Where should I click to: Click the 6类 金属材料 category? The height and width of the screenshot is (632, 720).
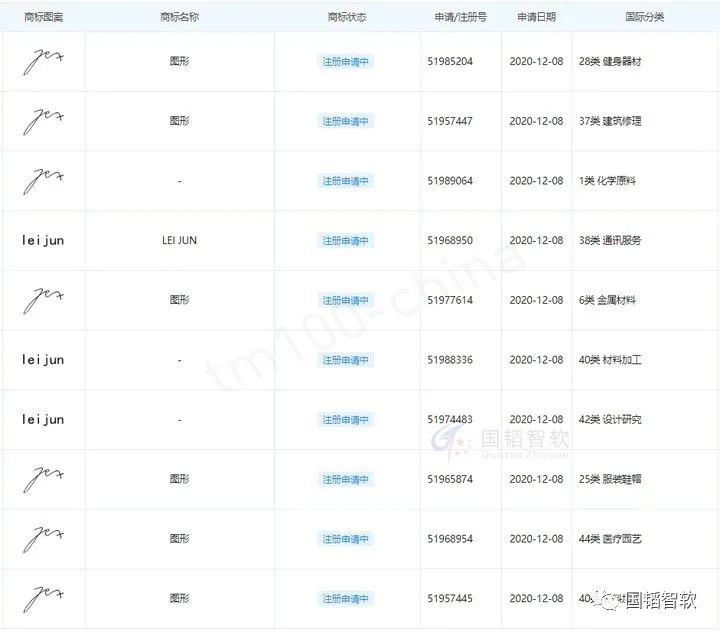(607, 300)
